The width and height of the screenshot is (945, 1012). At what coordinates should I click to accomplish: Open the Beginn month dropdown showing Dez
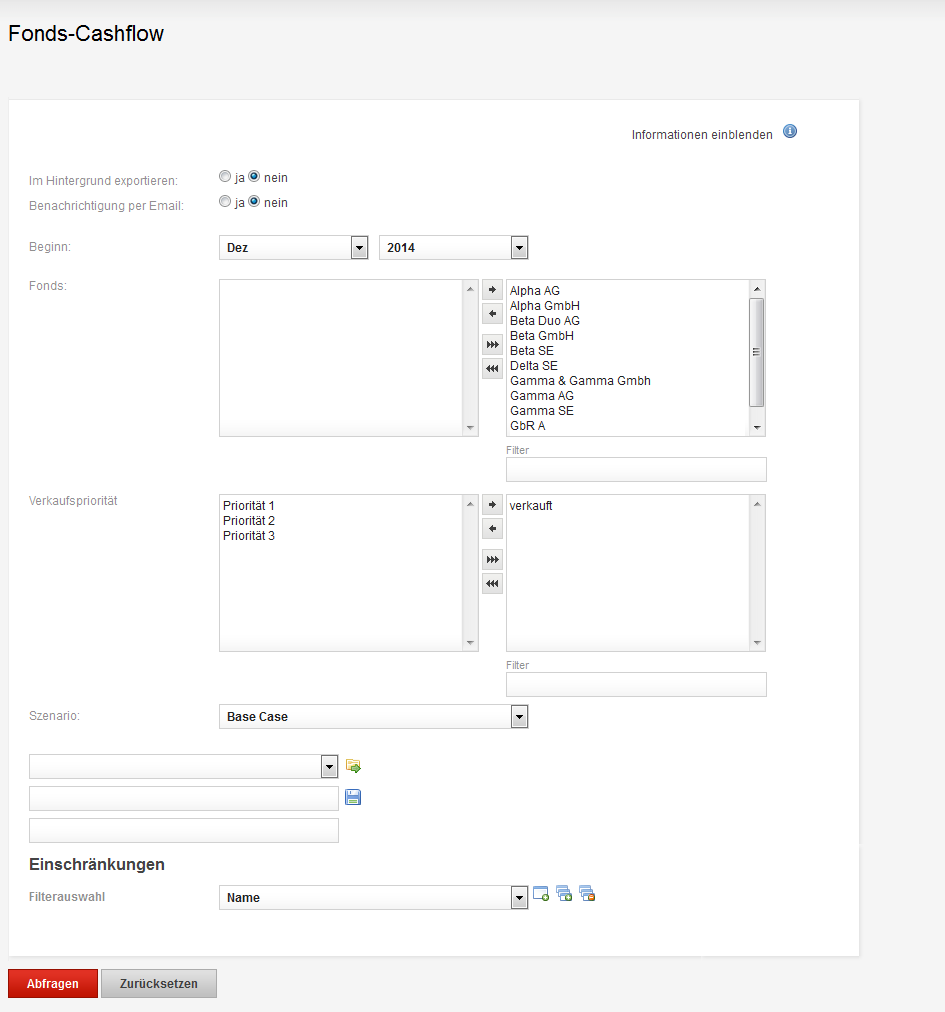(294, 248)
